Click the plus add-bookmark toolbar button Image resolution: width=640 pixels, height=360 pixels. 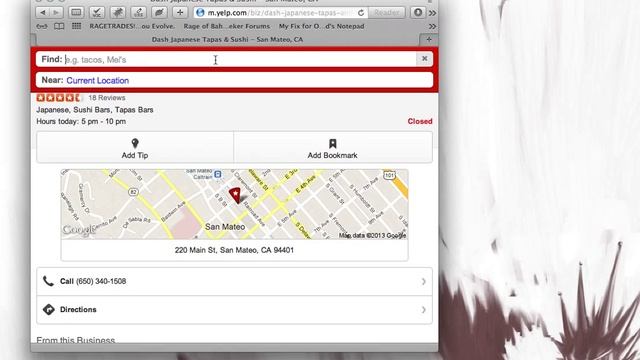(180, 13)
